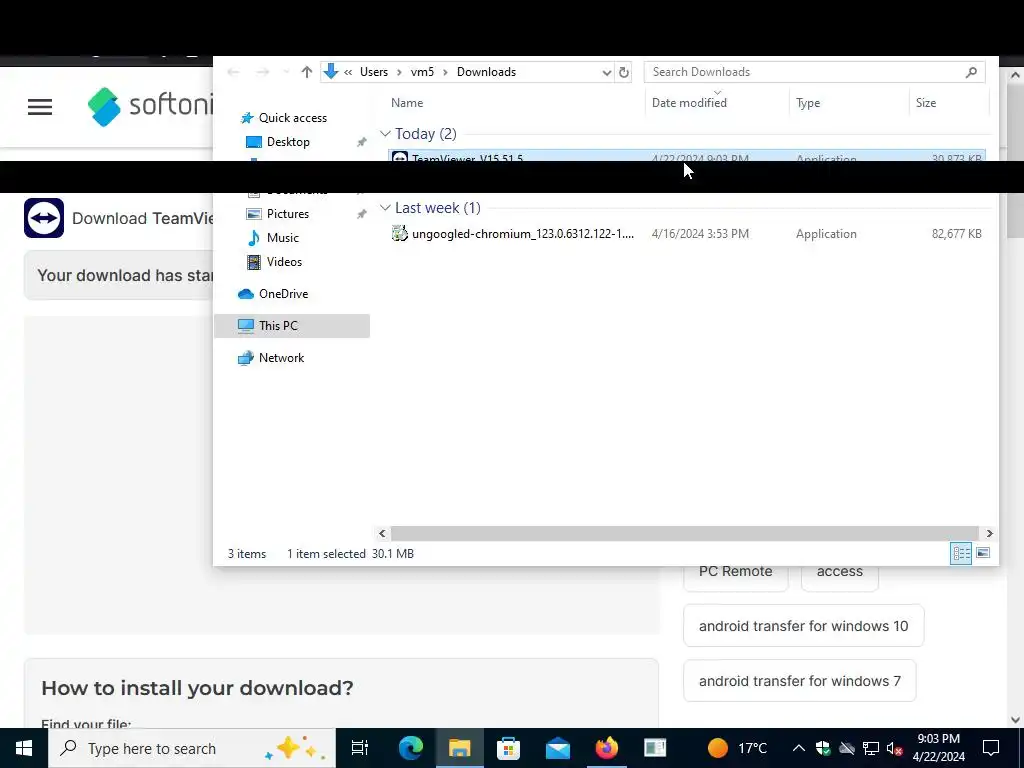Image resolution: width=1024 pixels, height=768 pixels.
Task: Click the Desktop pin icon in navigation pane
Action: pyautogui.click(x=361, y=142)
